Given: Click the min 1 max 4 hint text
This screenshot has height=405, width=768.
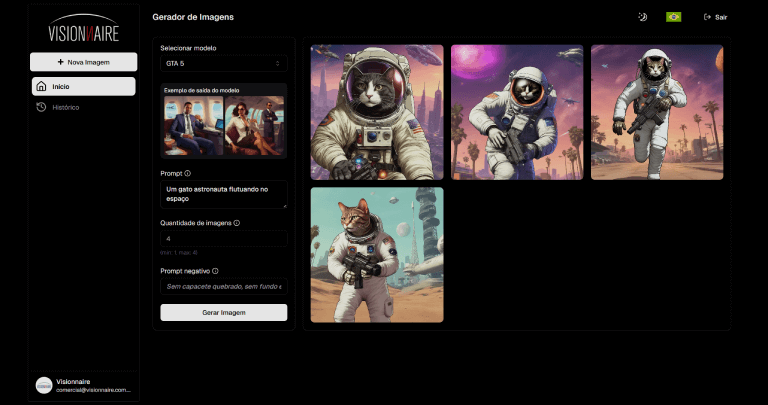Looking at the screenshot, I should [x=179, y=253].
